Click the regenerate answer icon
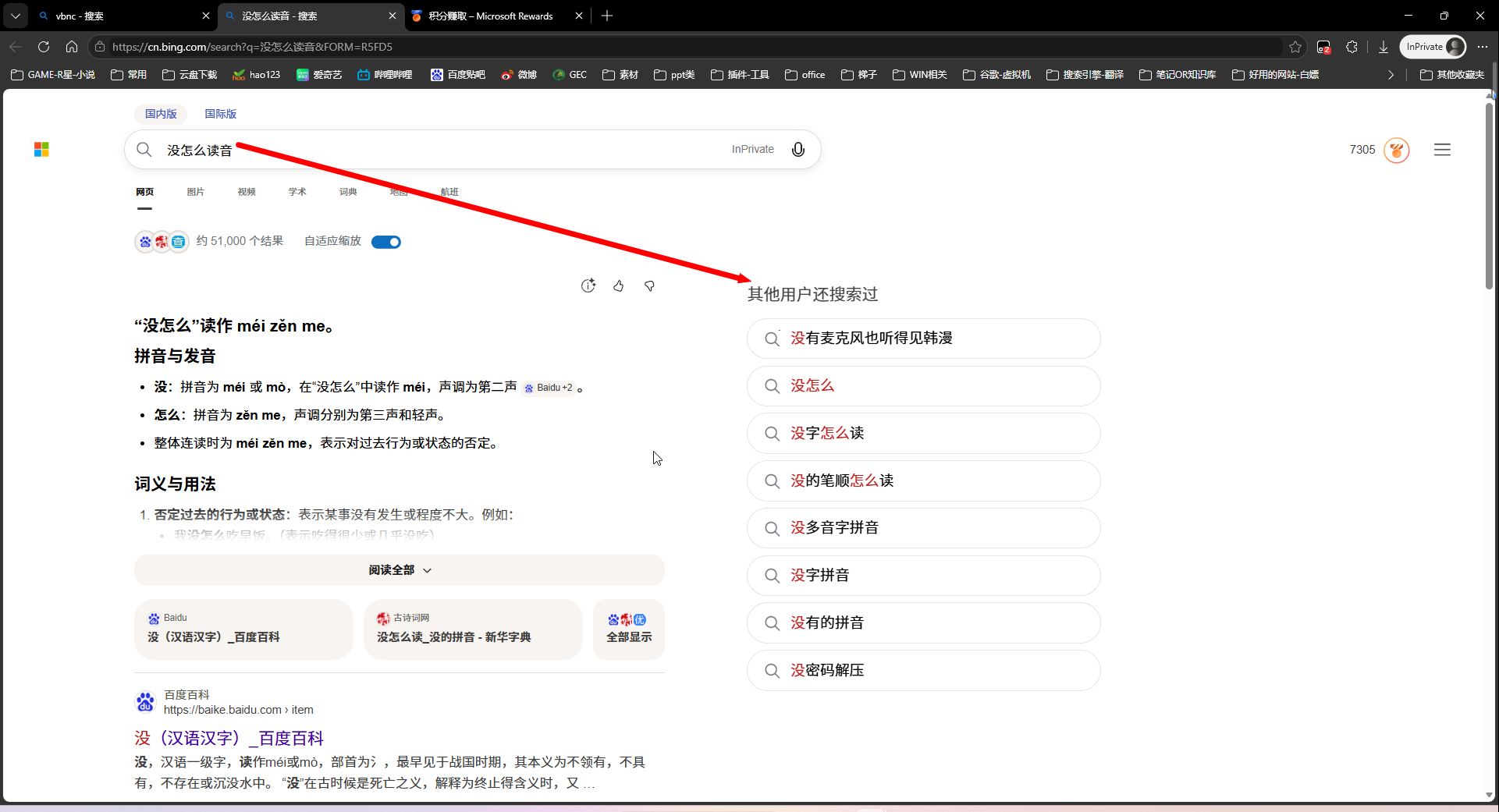The image size is (1499, 812). pyautogui.click(x=588, y=285)
